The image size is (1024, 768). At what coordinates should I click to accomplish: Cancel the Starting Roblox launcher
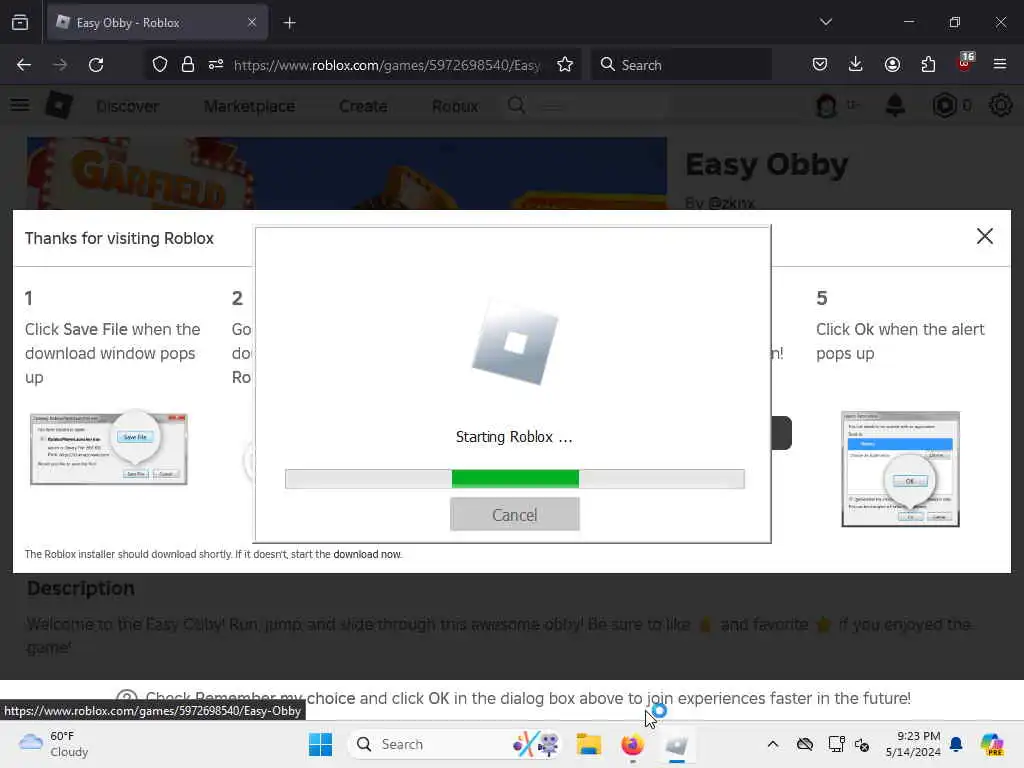[515, 515]
